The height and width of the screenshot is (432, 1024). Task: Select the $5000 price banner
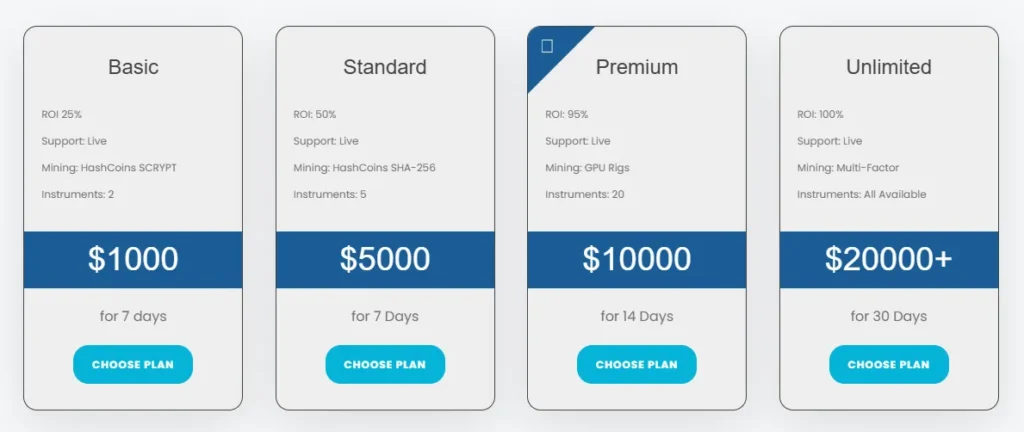click(385, 259)
